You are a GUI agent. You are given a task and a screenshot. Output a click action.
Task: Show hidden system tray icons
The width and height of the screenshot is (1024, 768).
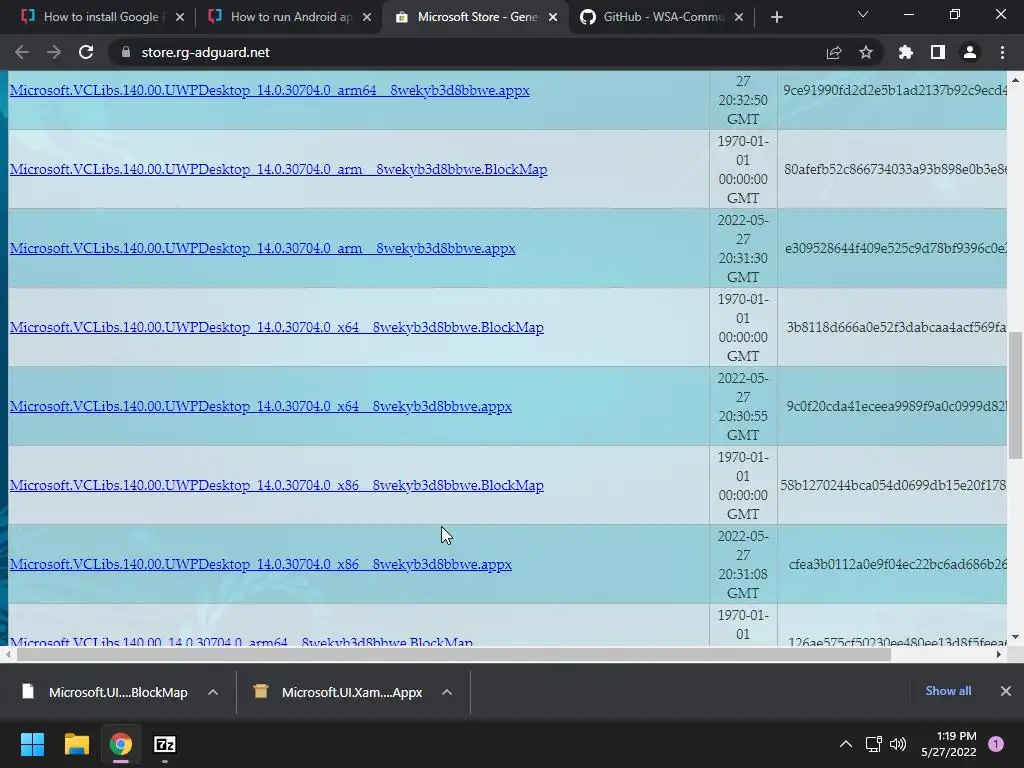click(846, 744)
